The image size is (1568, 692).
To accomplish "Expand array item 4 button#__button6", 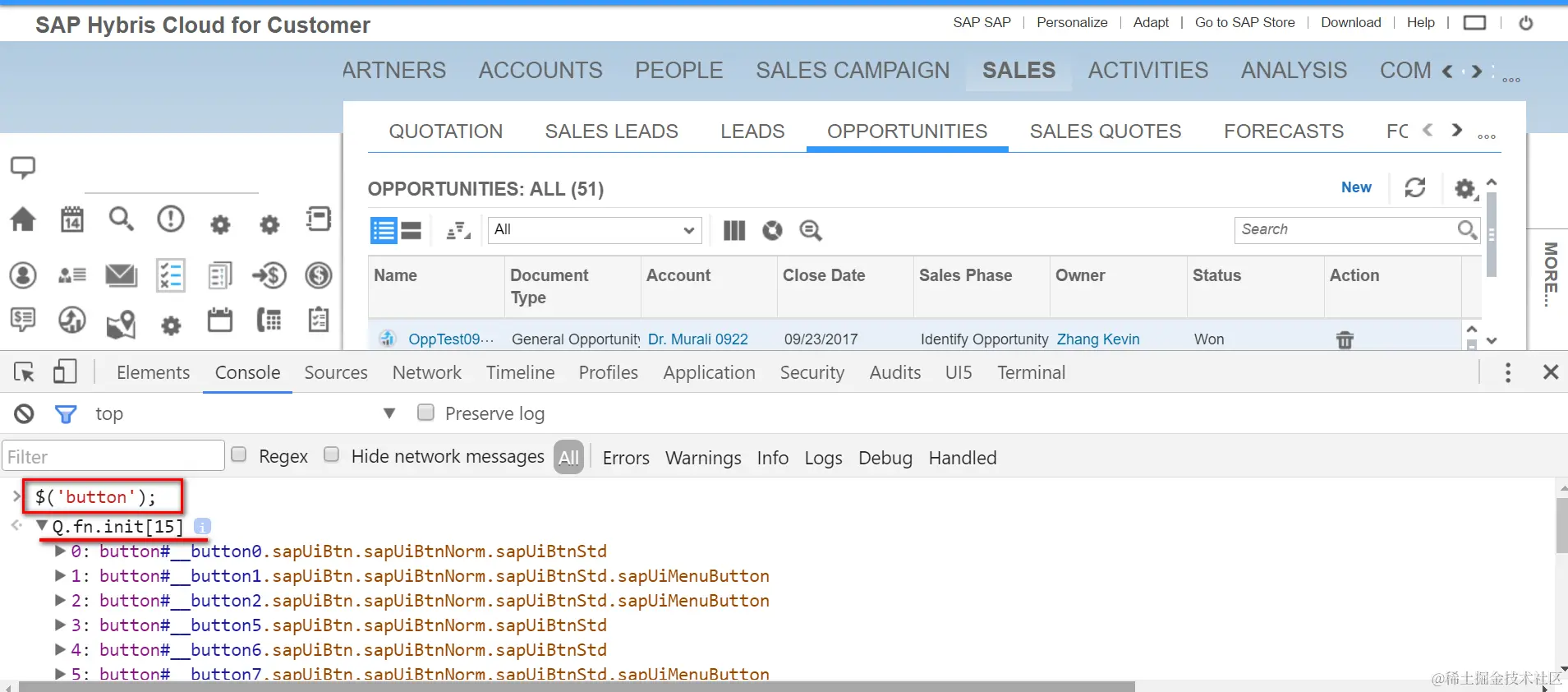I will point(60,650).
